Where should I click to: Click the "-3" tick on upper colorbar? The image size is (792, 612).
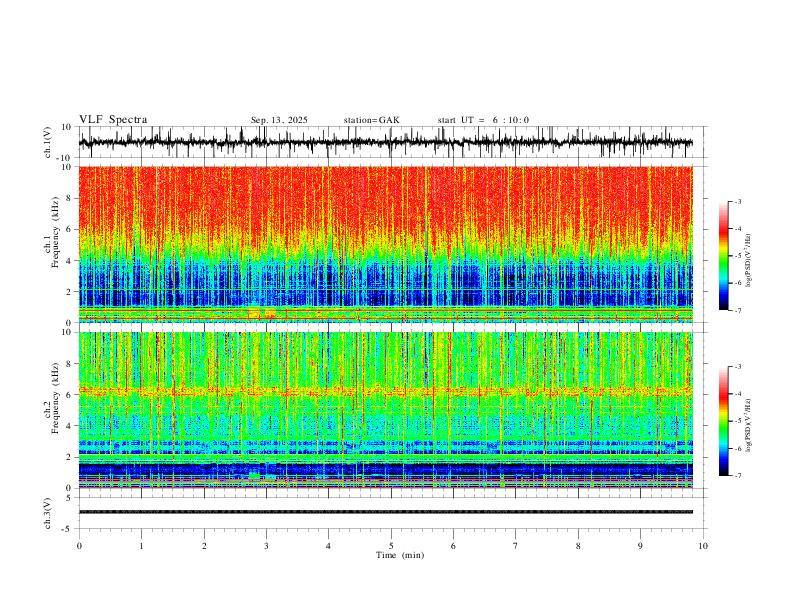tap(737, 201)
